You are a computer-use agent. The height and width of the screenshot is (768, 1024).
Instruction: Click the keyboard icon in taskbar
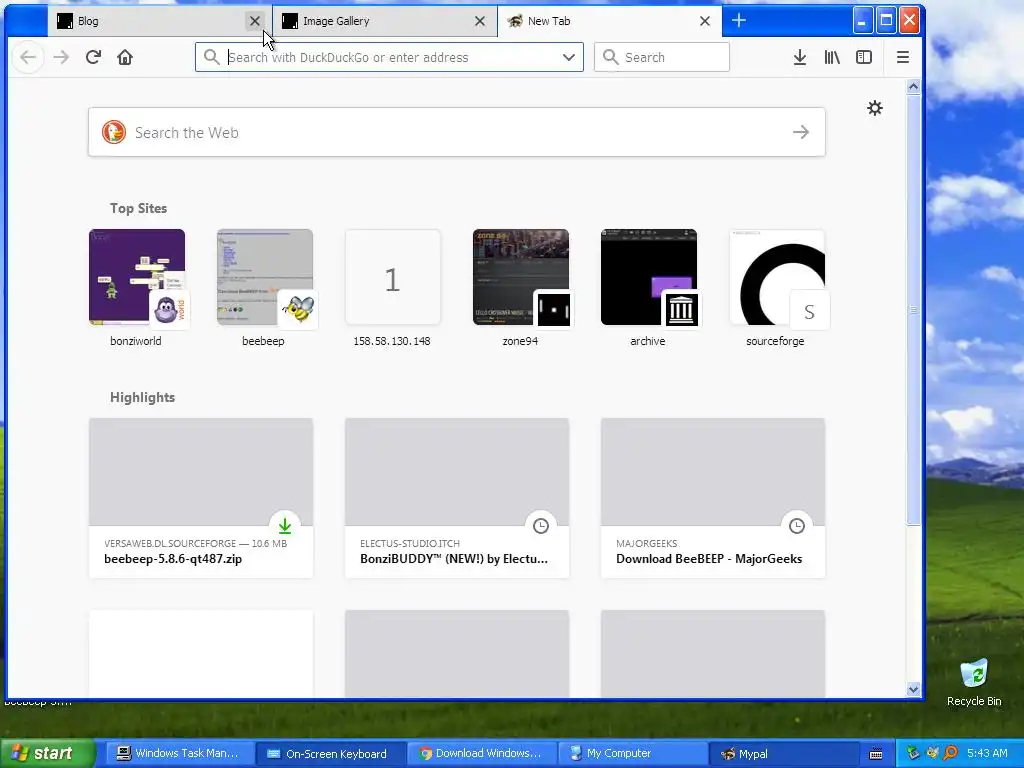click(876, 754)
